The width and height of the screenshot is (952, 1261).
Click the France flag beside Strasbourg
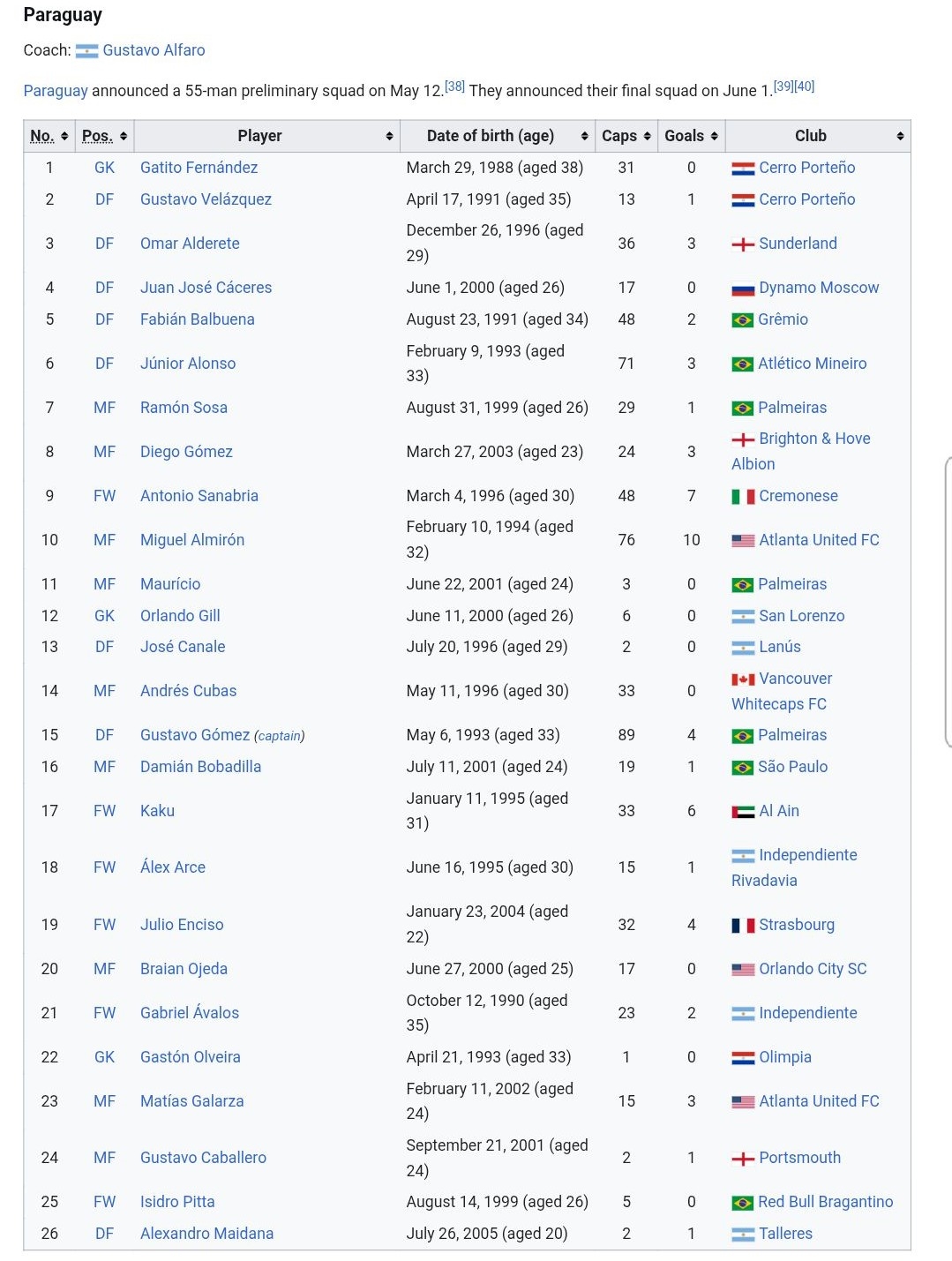click(743, 926)
